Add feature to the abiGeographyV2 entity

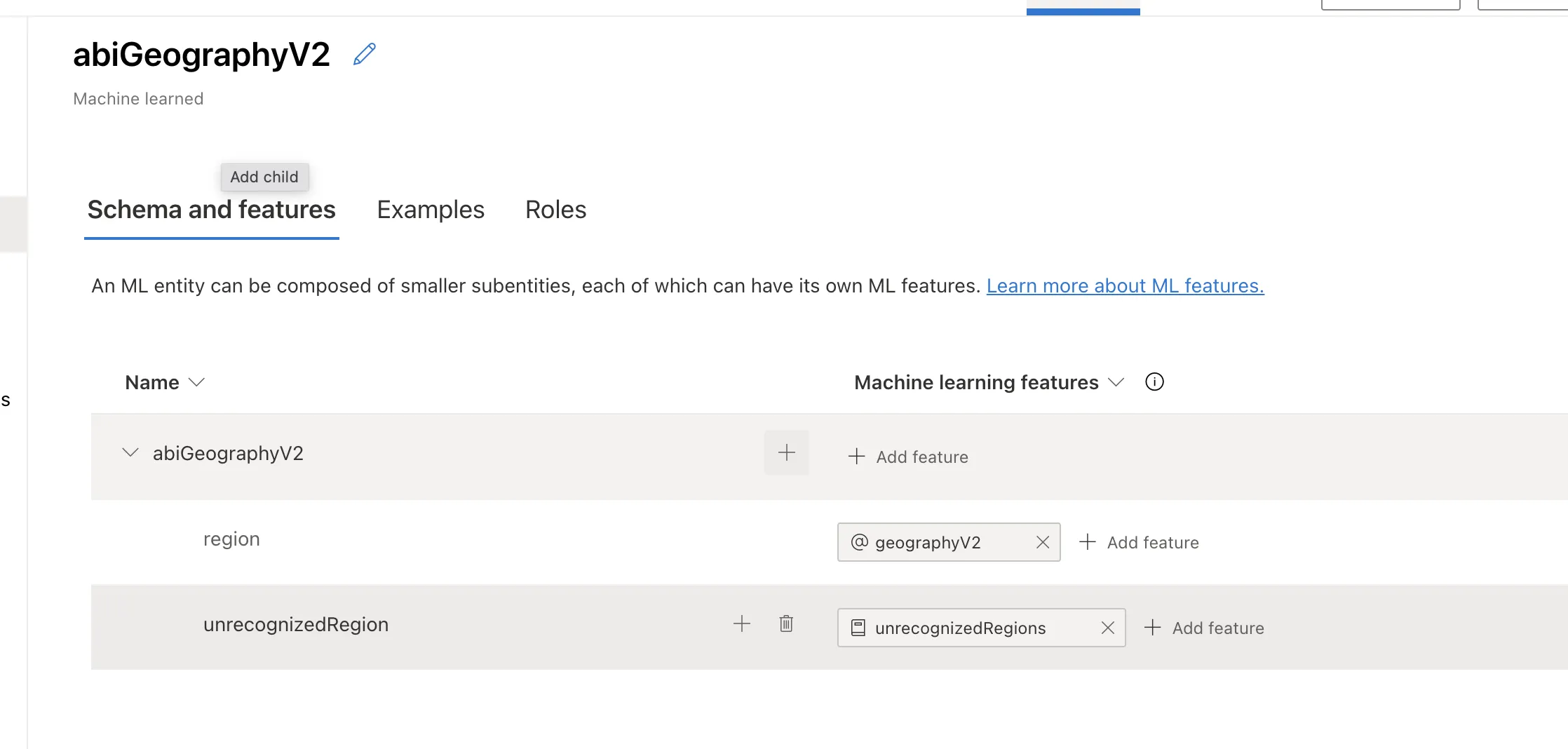click(908, 457)
